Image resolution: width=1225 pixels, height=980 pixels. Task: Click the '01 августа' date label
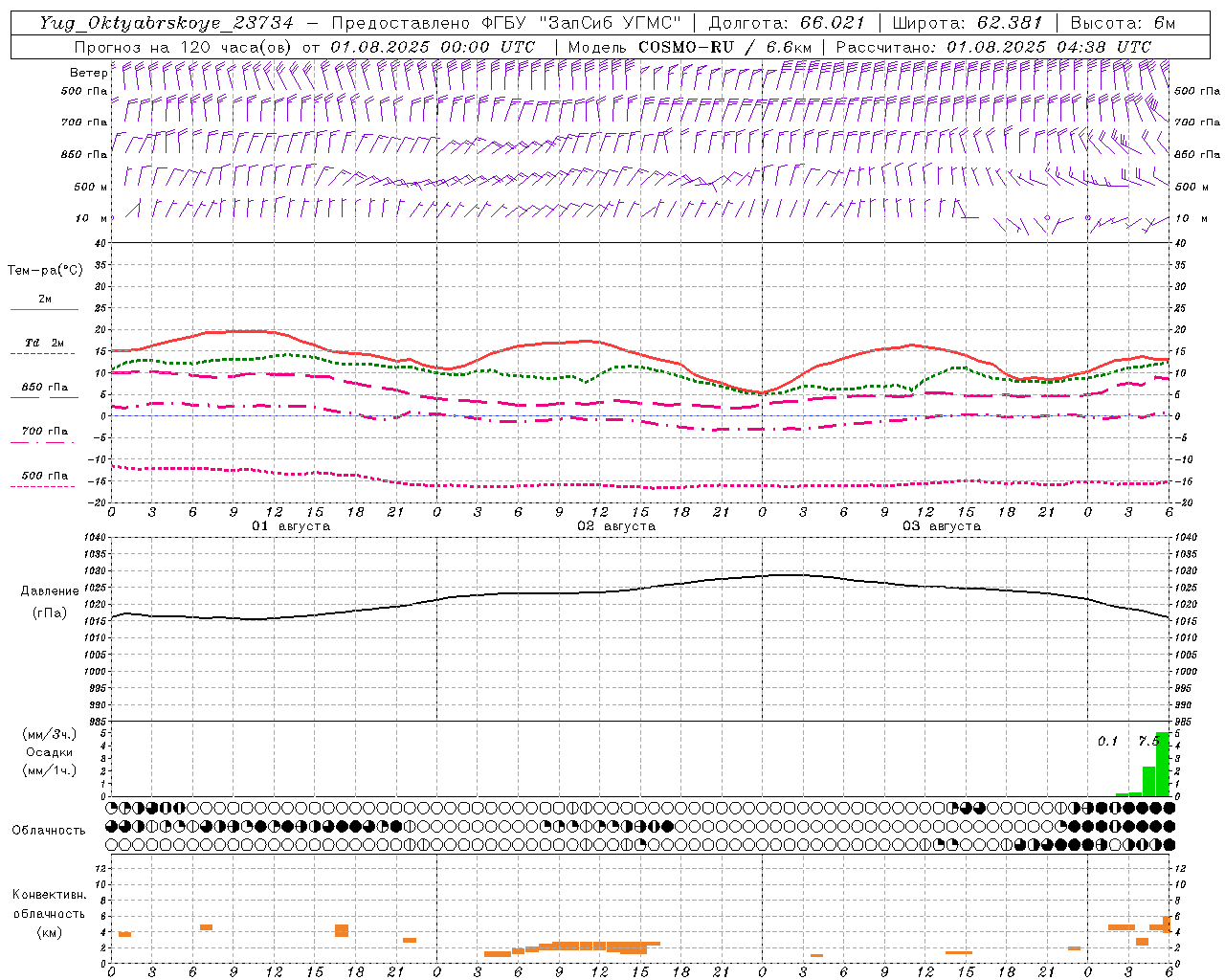291,526
